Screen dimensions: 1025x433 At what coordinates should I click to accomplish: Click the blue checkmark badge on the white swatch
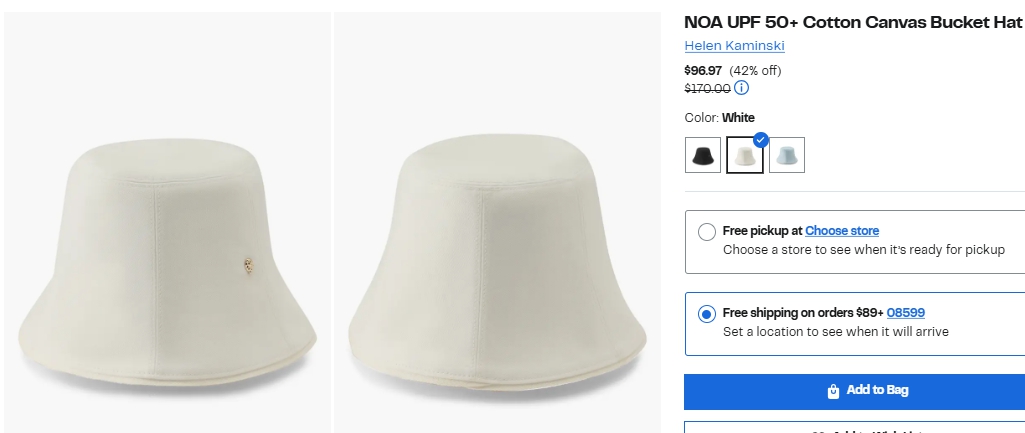tap(761, 139)
